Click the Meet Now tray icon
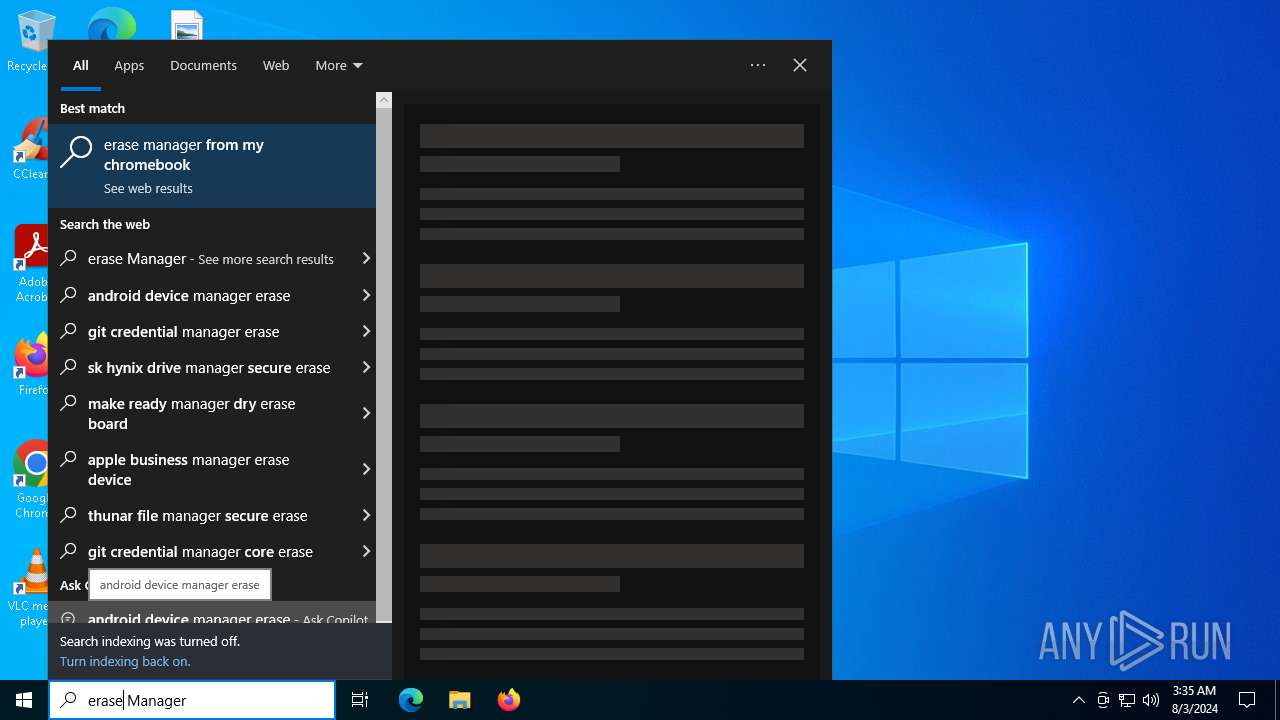 click(1103, 700)
